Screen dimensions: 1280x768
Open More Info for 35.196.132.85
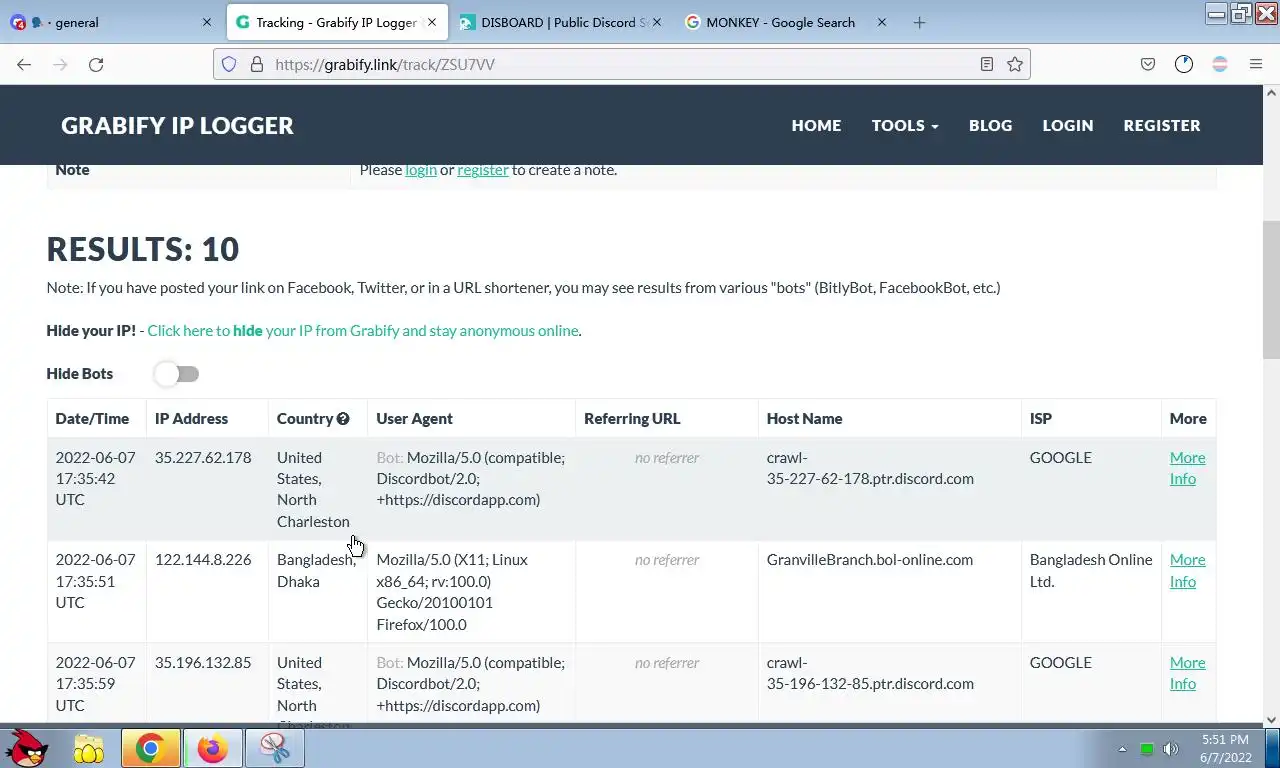(1187, 673)
